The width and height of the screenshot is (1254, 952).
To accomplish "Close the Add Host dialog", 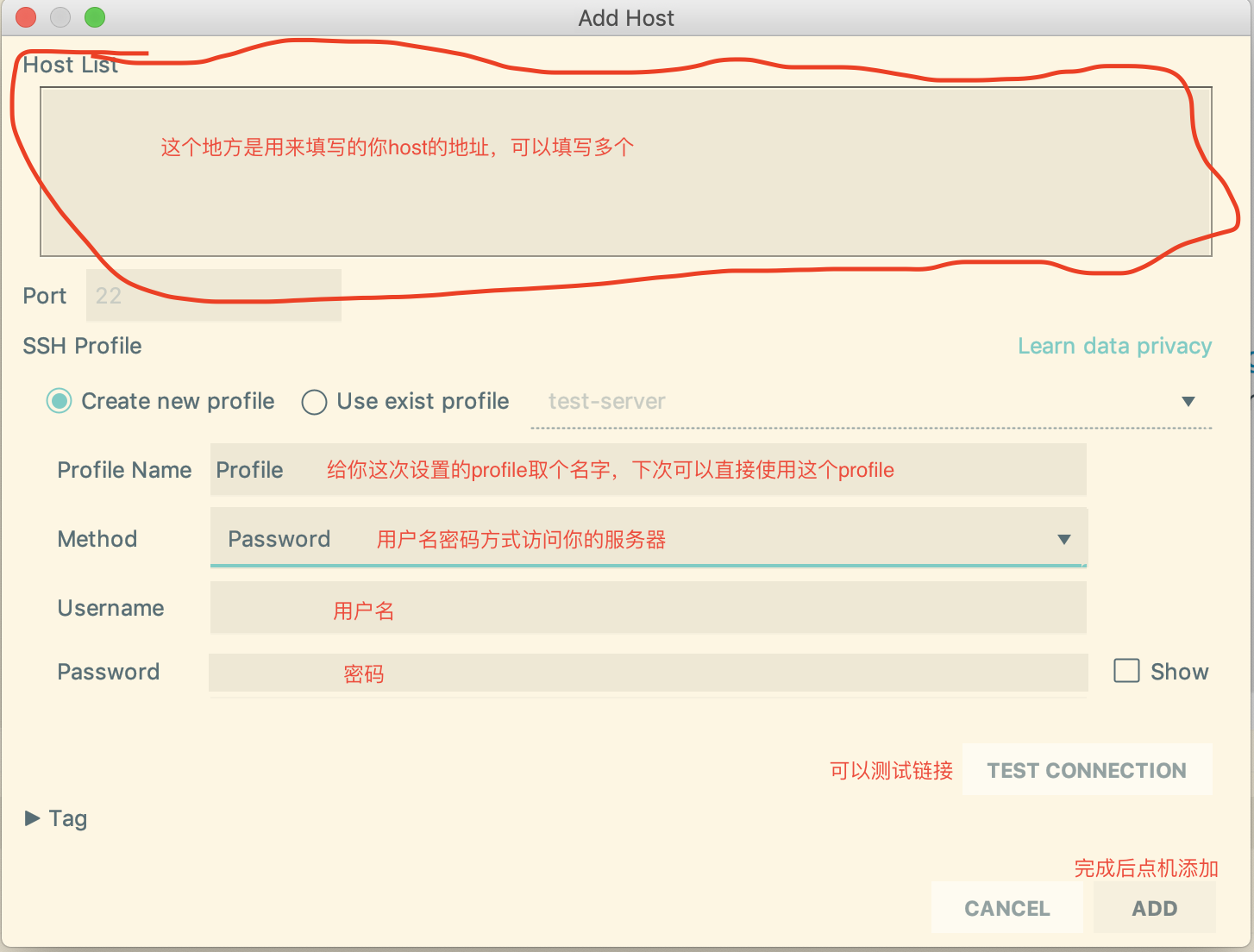I will [x=24, y=16].
